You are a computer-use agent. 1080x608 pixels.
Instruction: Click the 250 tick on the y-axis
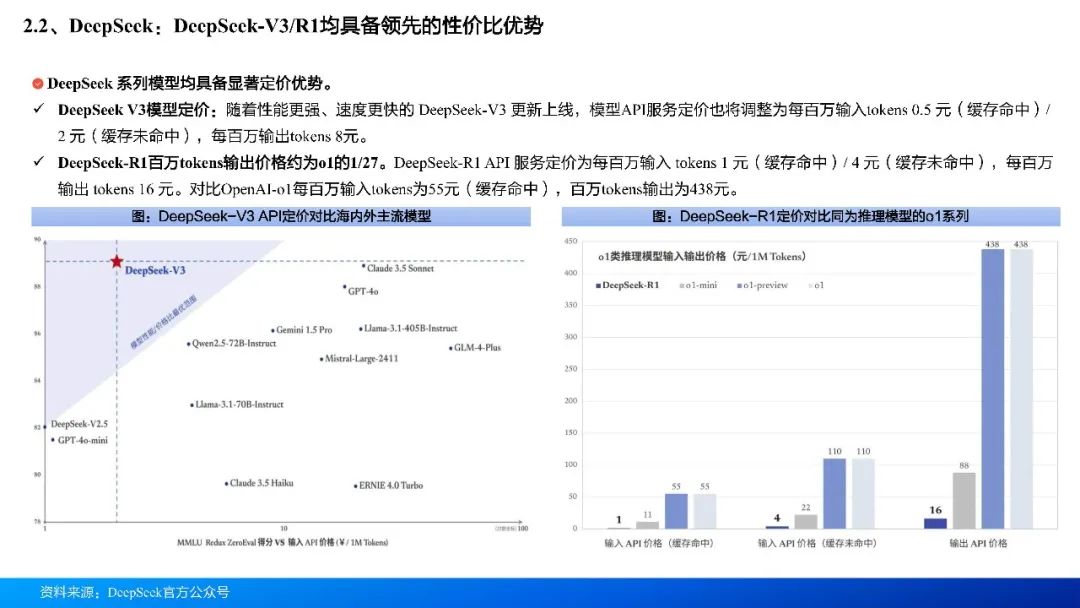pyautogui.click(x=571, y=368)
